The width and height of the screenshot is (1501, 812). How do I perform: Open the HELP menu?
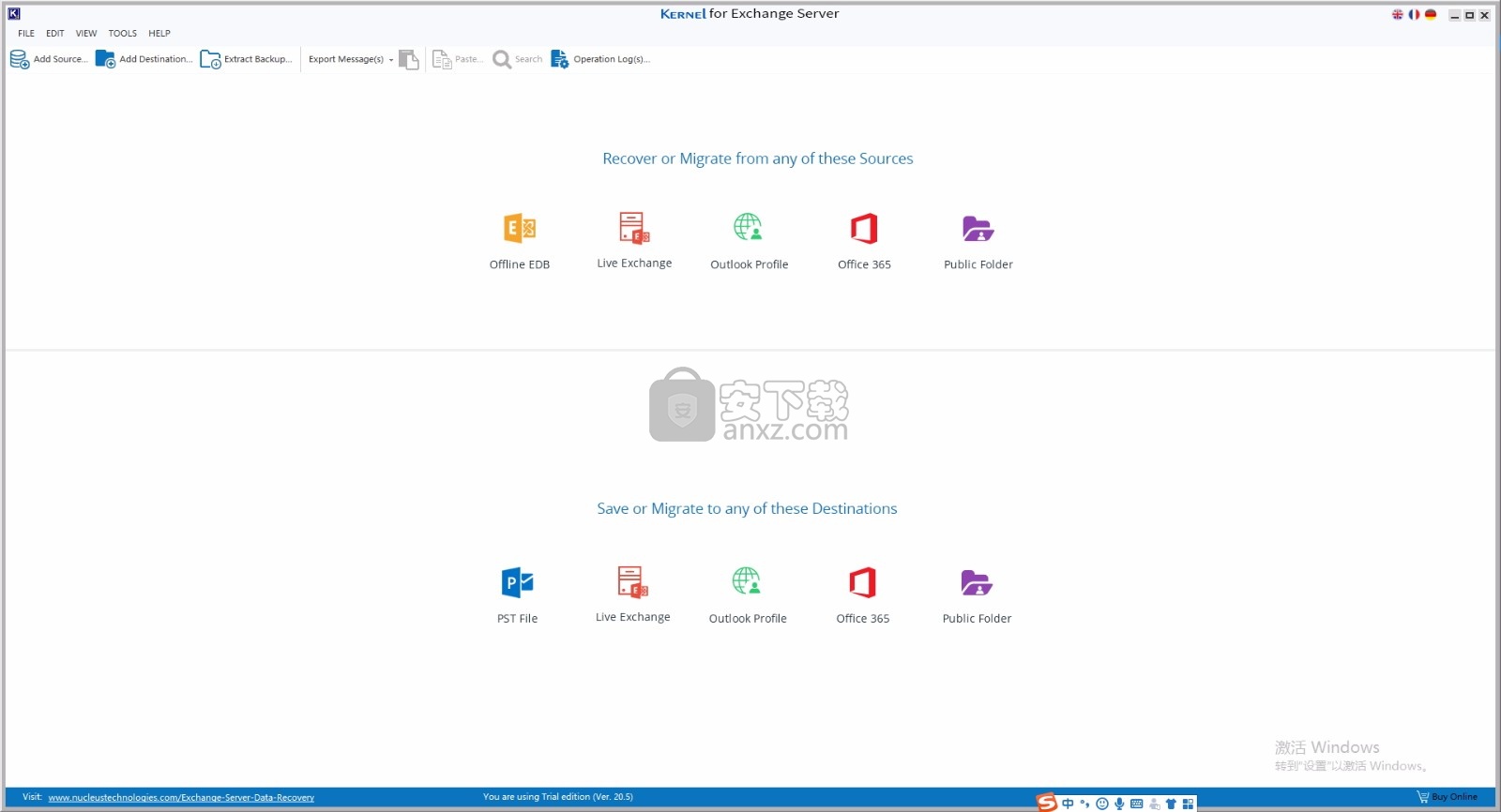(159, 33)
